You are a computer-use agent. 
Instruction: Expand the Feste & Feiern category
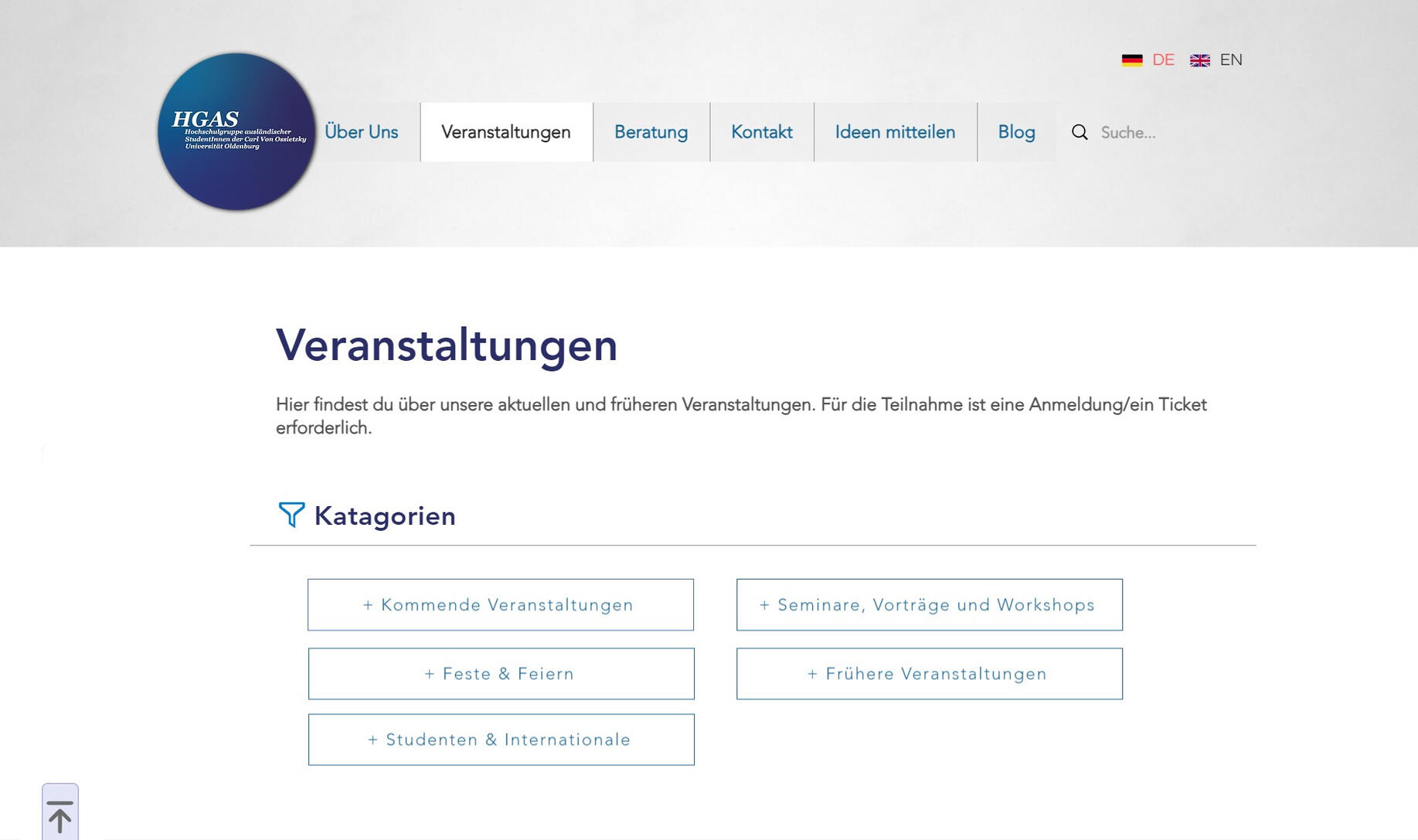coord(501,673)
